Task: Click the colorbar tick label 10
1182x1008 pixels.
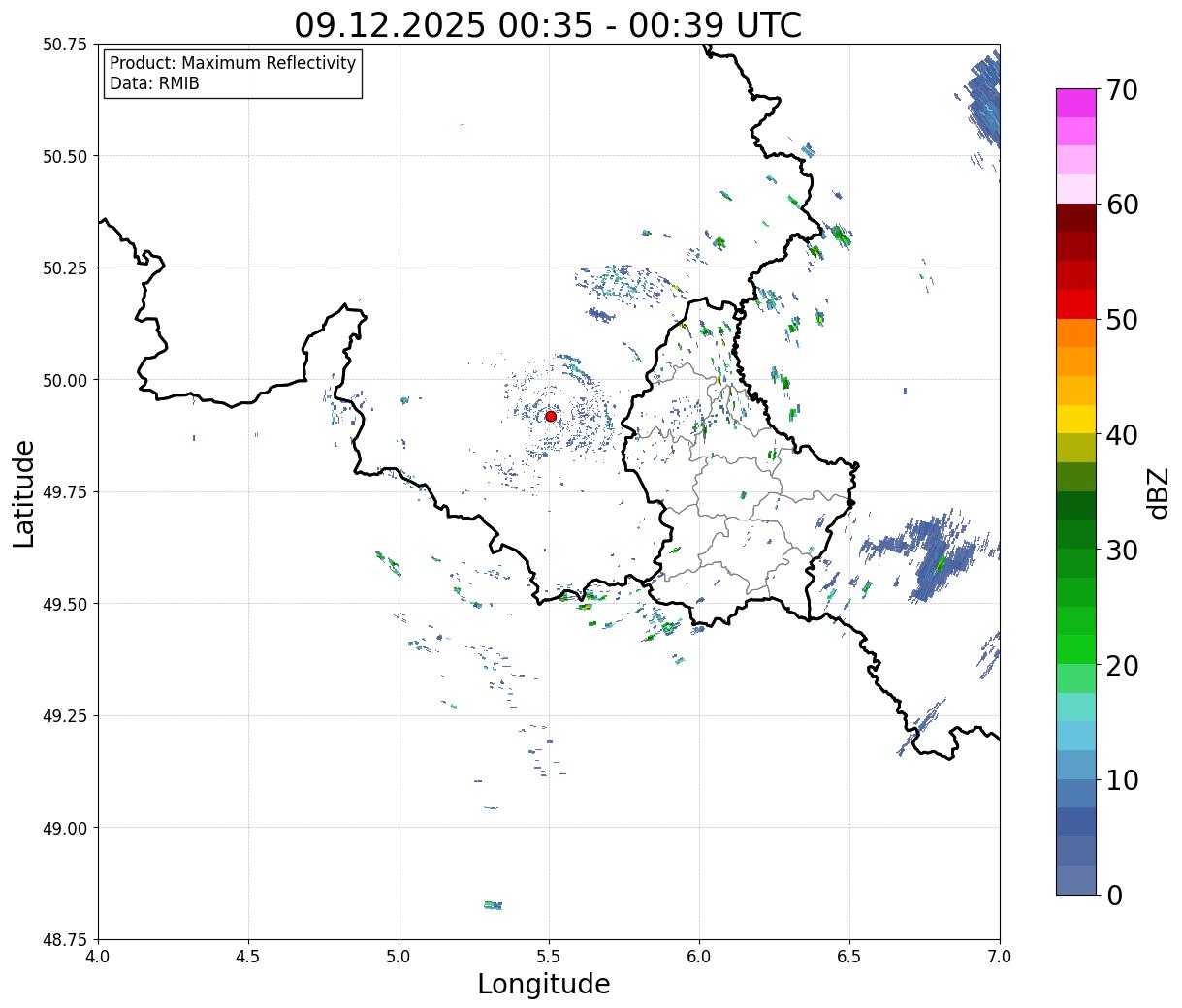Action: point(1122,780)
